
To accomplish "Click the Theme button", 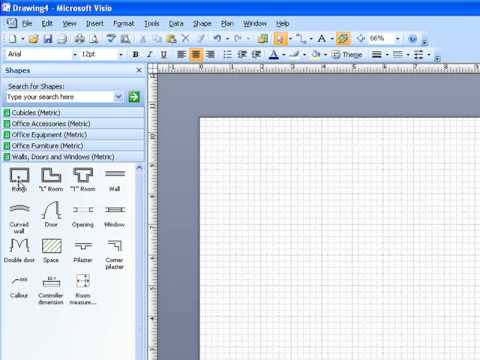I will click(x=347, y=54).
